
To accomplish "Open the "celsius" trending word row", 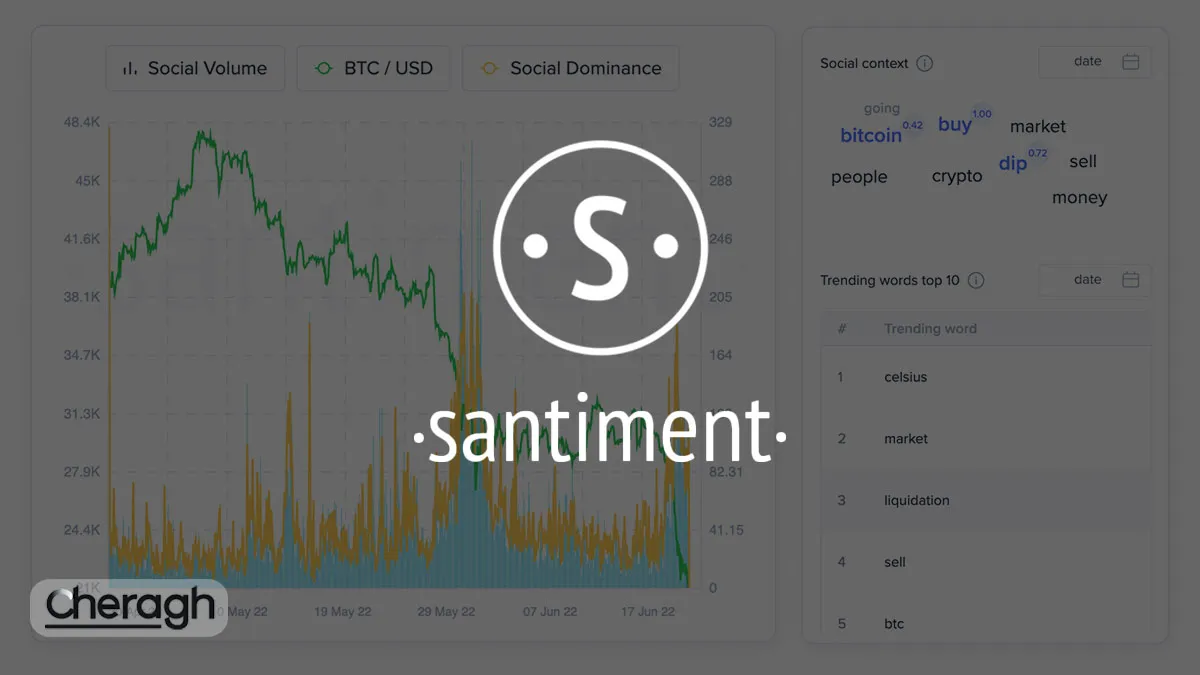I will 986,377.
